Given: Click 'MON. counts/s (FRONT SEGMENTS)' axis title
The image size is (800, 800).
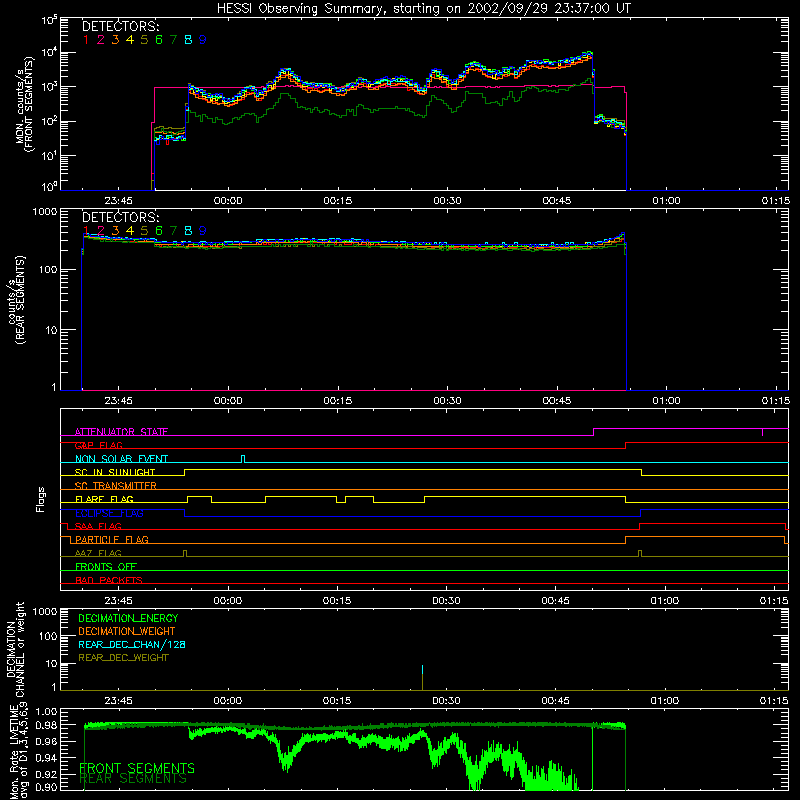Looking at the screenshot, I should tap(25, 104).
